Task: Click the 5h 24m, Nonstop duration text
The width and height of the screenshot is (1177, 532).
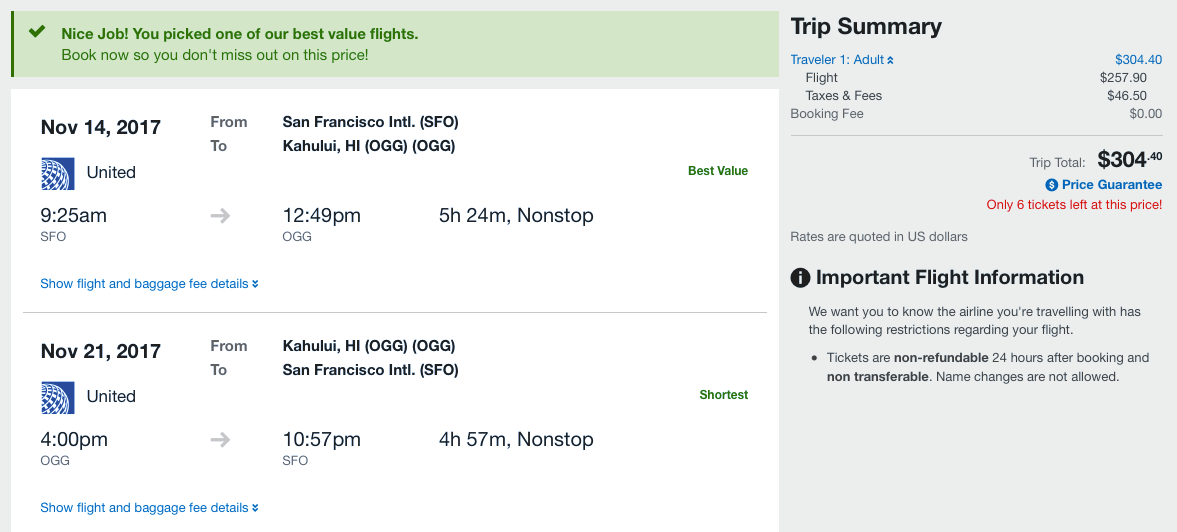Action: click(516, 216)
